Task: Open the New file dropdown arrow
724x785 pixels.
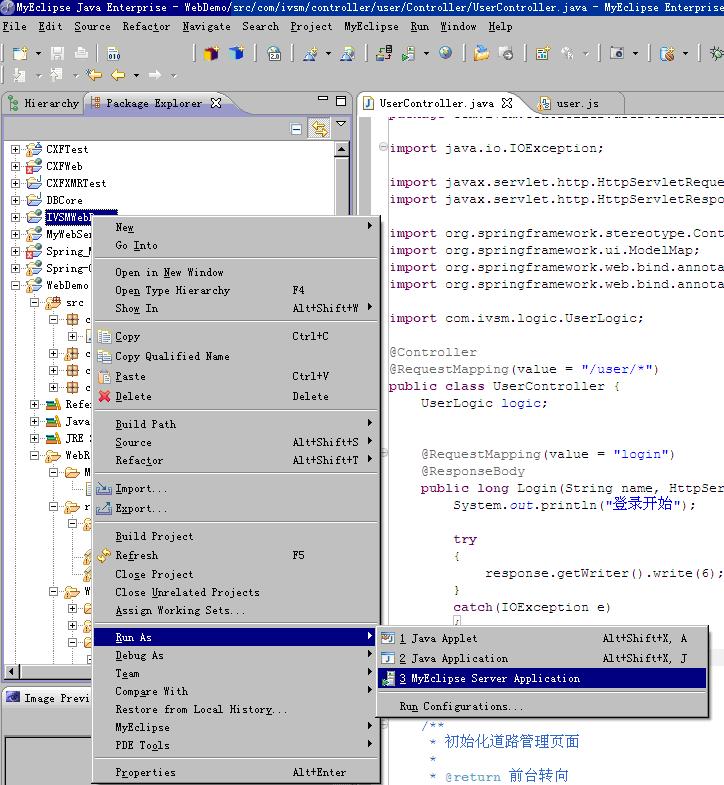Action: coord(38,53)
